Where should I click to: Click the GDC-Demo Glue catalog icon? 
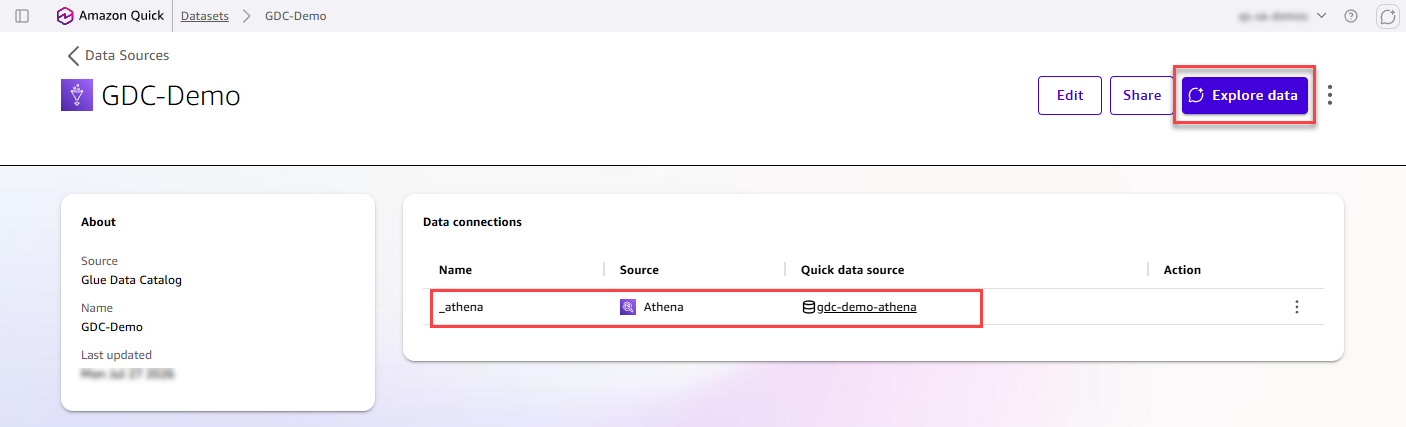77,95
